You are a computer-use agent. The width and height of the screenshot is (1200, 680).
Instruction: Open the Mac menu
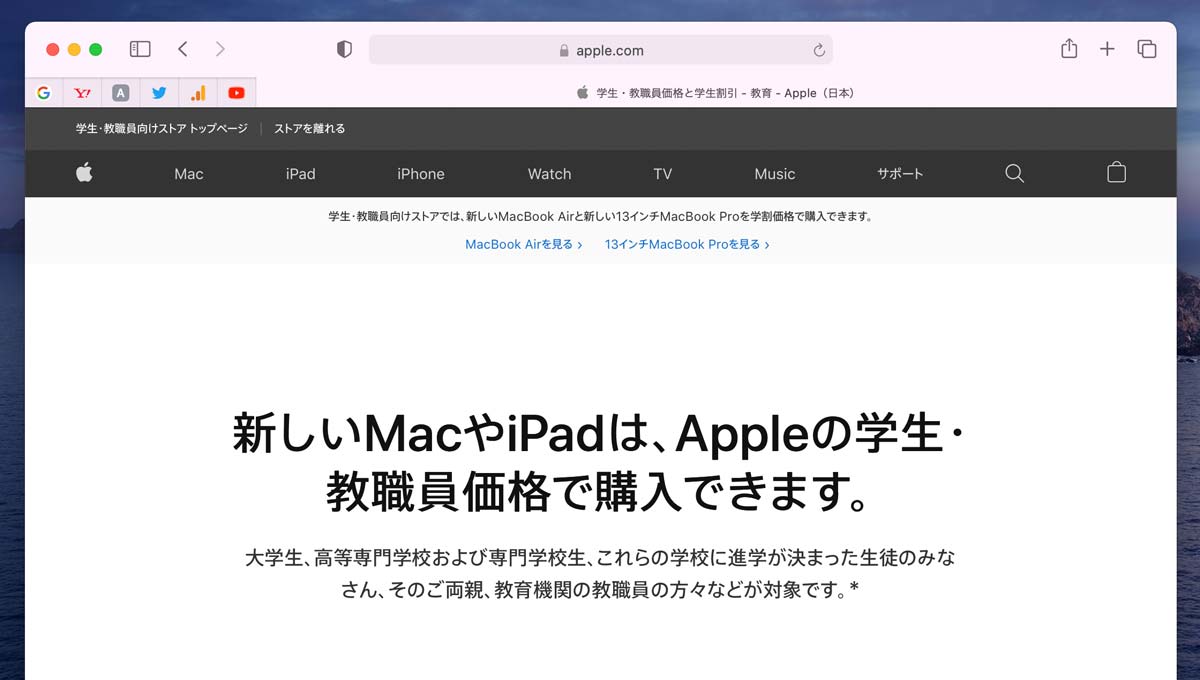click(188, 174)
